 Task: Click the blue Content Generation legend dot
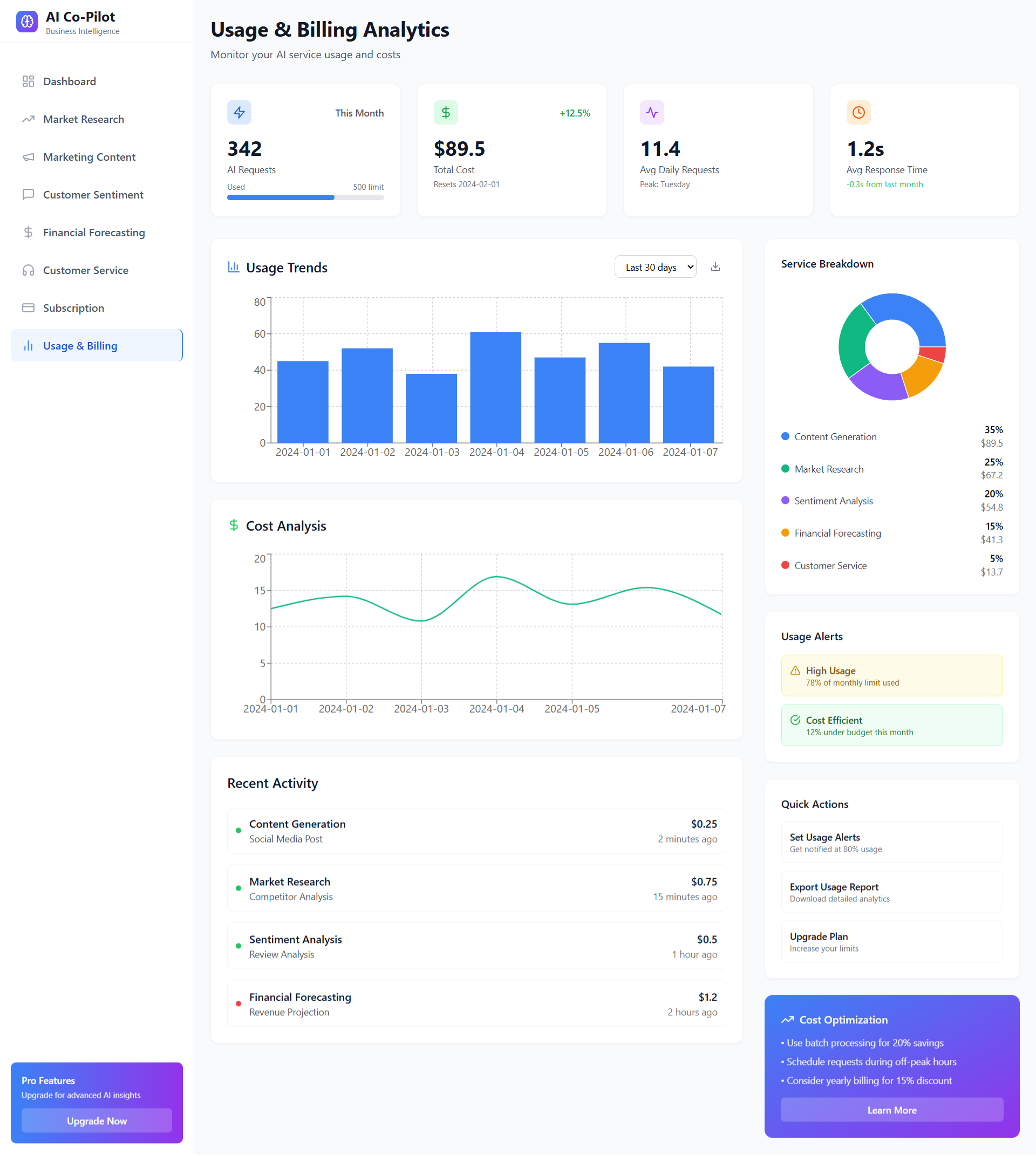pos(785,436)
